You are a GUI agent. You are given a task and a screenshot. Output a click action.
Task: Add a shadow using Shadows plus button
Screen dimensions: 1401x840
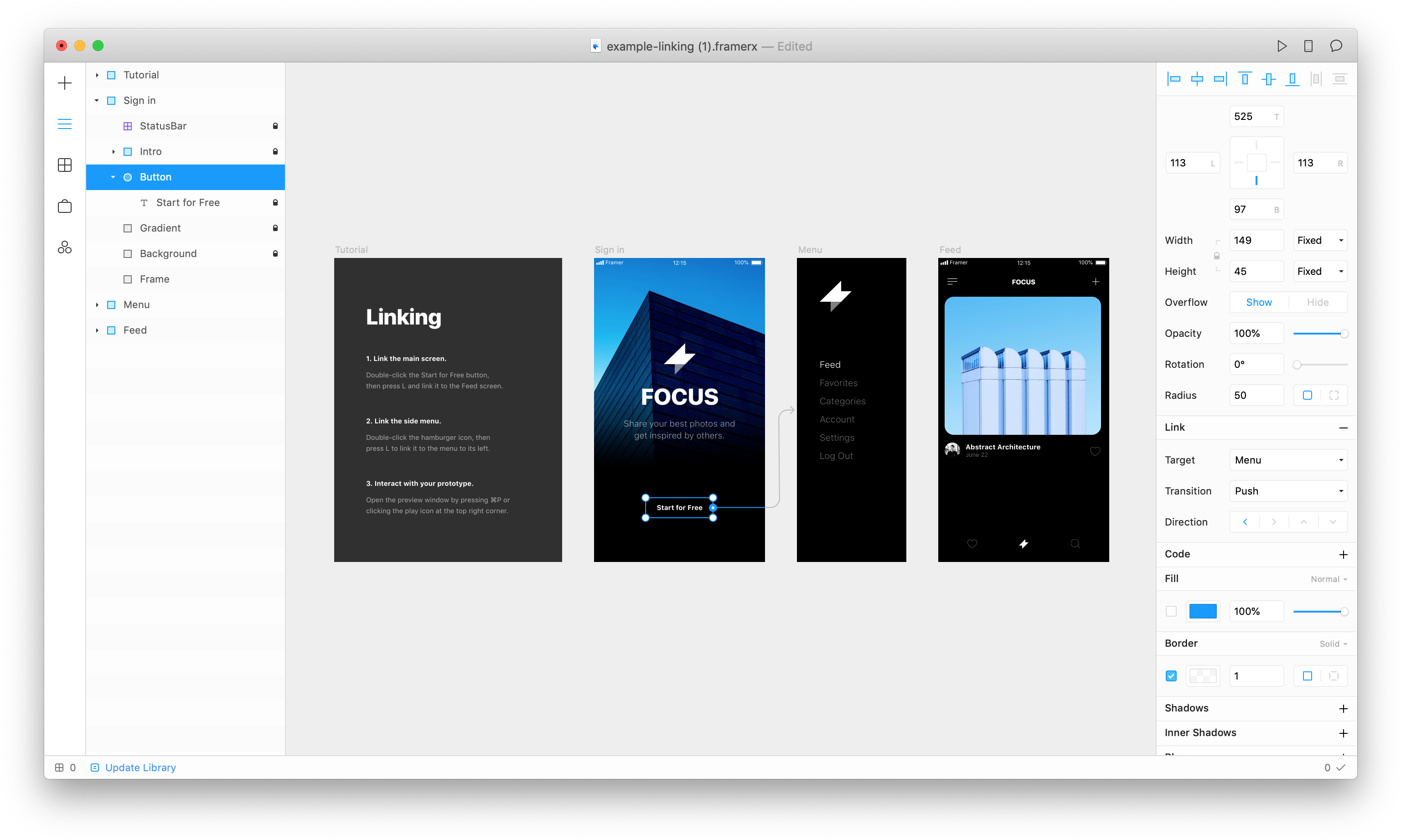(x=1343, y=709)
